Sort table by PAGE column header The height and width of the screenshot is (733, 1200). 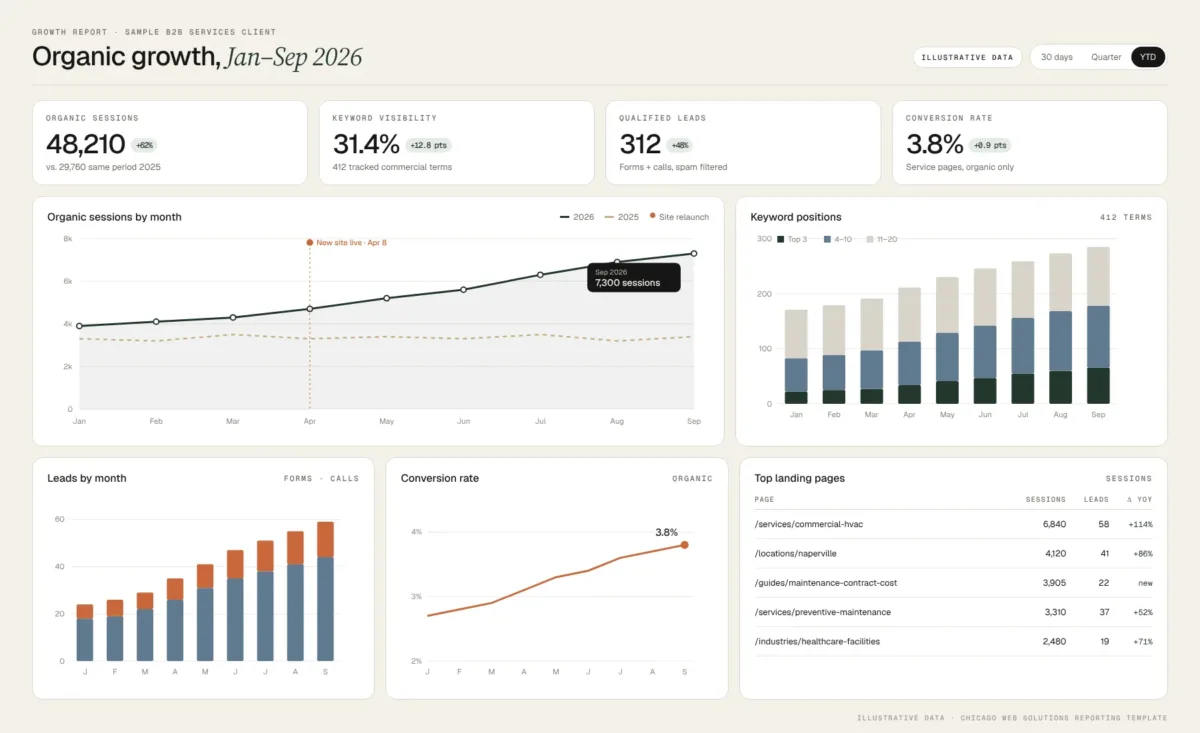tap(764, 499)
